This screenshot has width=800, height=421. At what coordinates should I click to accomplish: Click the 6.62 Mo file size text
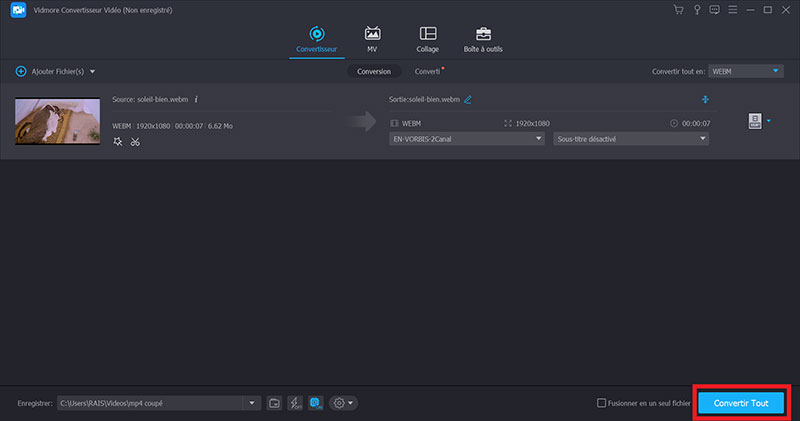point(220,126)
